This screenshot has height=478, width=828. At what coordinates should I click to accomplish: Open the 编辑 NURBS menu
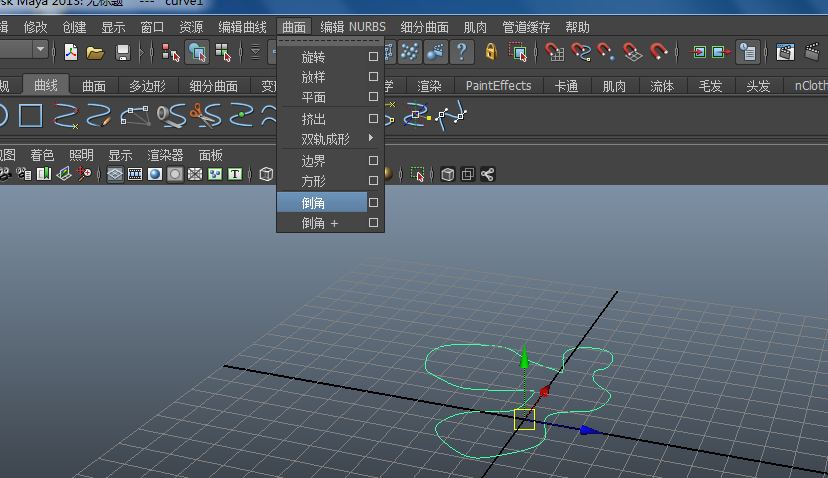(x=353, y=27)
